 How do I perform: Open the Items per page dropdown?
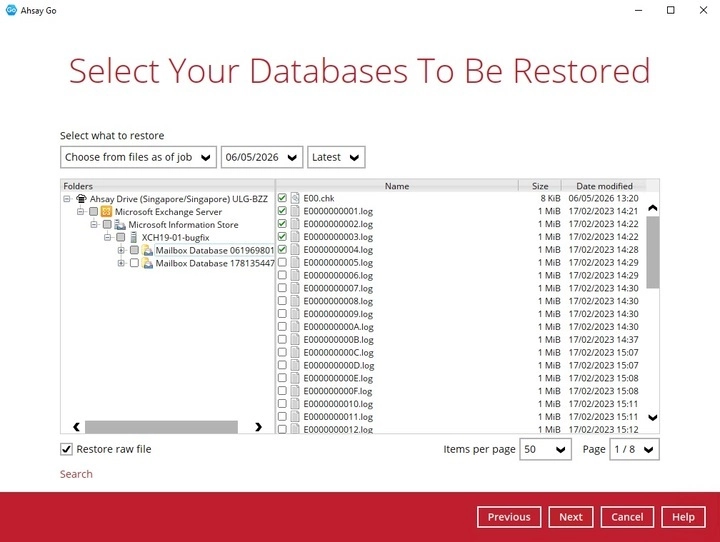pos(545,449)
